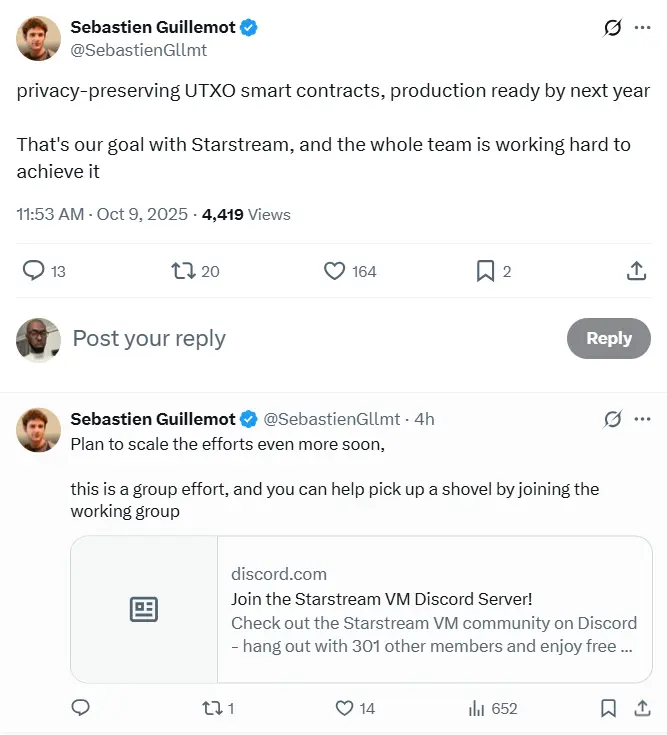The image size is (667, 735).
Task: Share the main post
Action: click(635, 270)
